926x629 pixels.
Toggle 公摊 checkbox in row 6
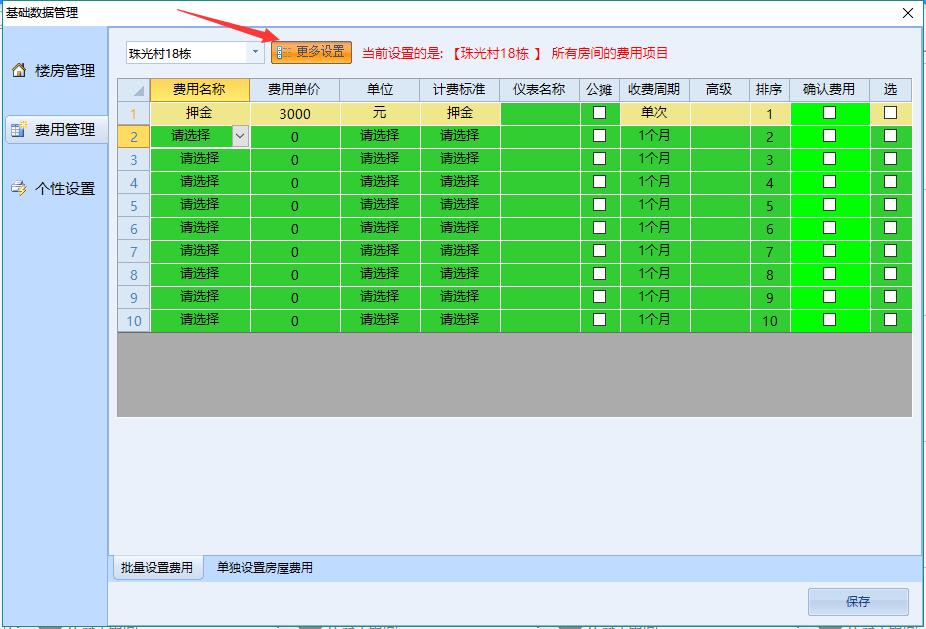tap(599, 227)
